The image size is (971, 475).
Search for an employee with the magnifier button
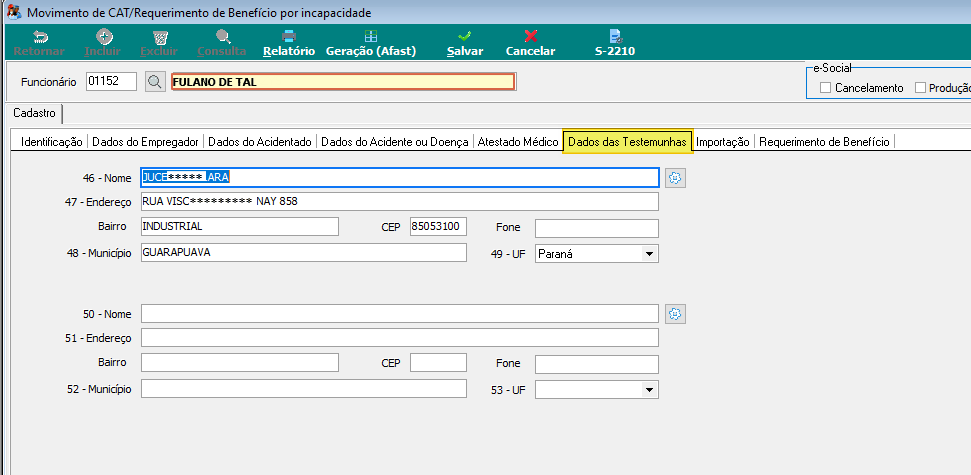tap(155, 81)
